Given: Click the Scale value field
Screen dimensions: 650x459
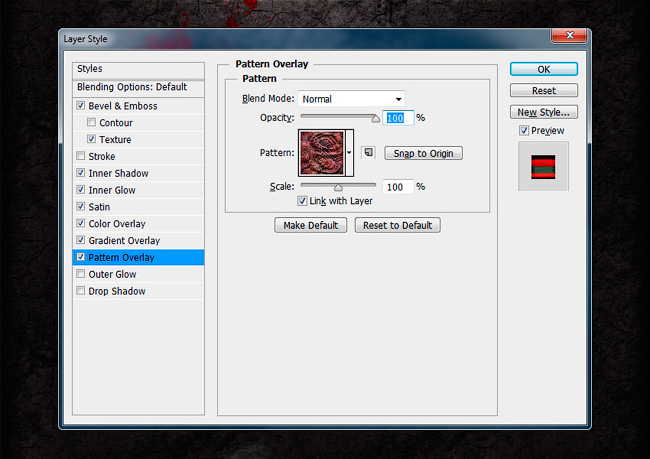Looking at the screenshot, I should click(398, 187).
